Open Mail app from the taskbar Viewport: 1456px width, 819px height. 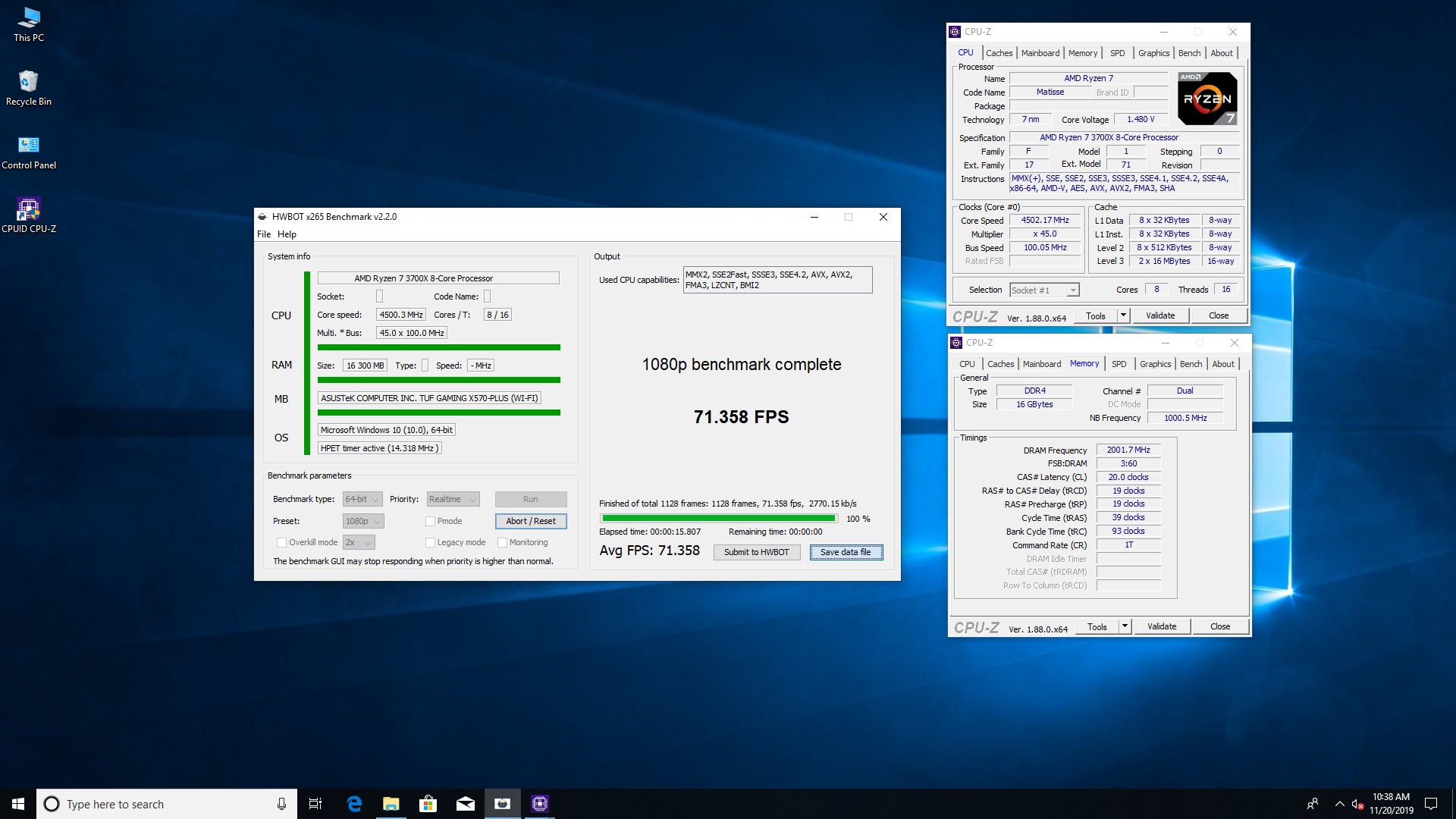466,804
